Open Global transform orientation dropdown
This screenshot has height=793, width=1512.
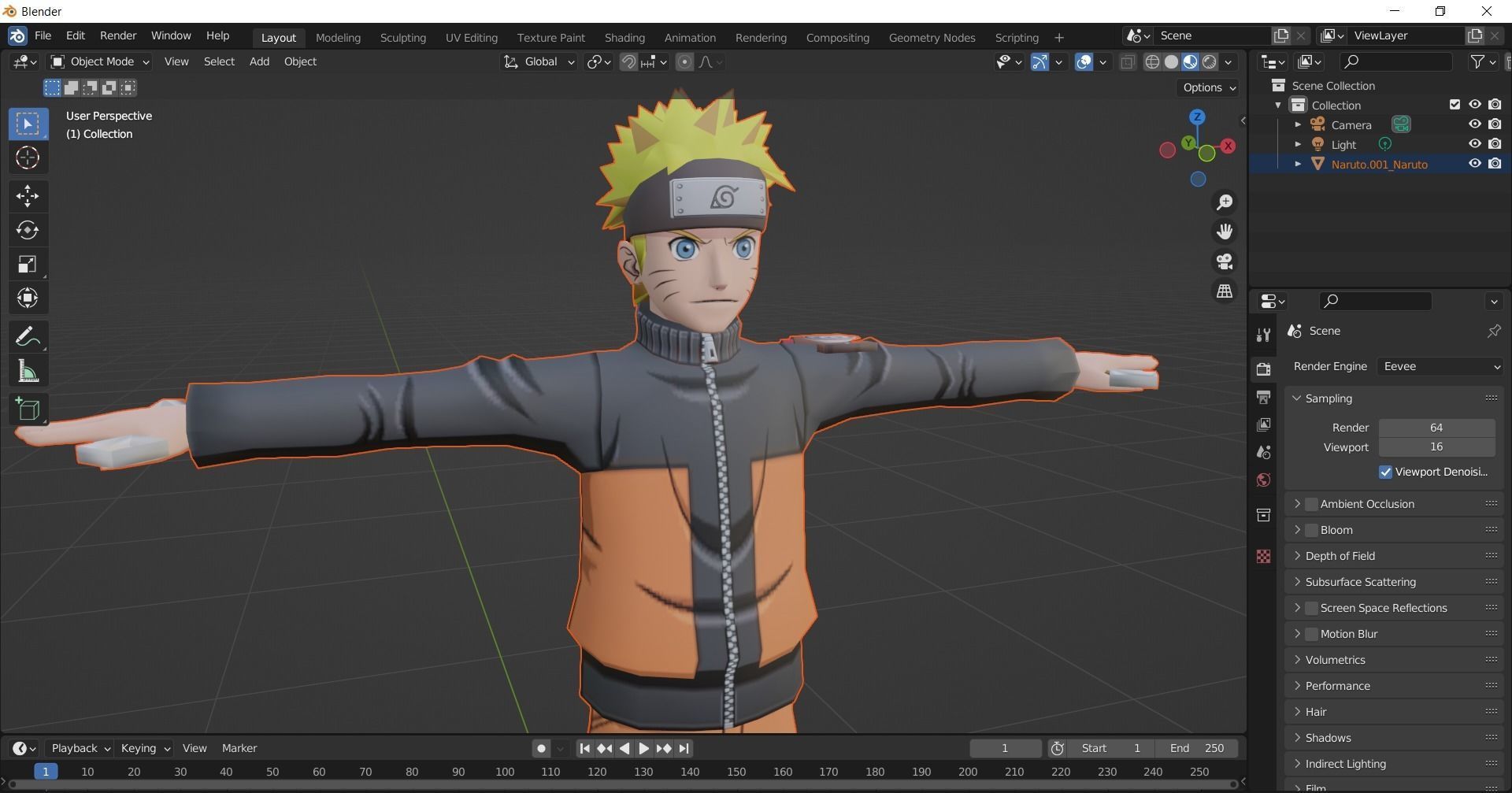point(539,61)
